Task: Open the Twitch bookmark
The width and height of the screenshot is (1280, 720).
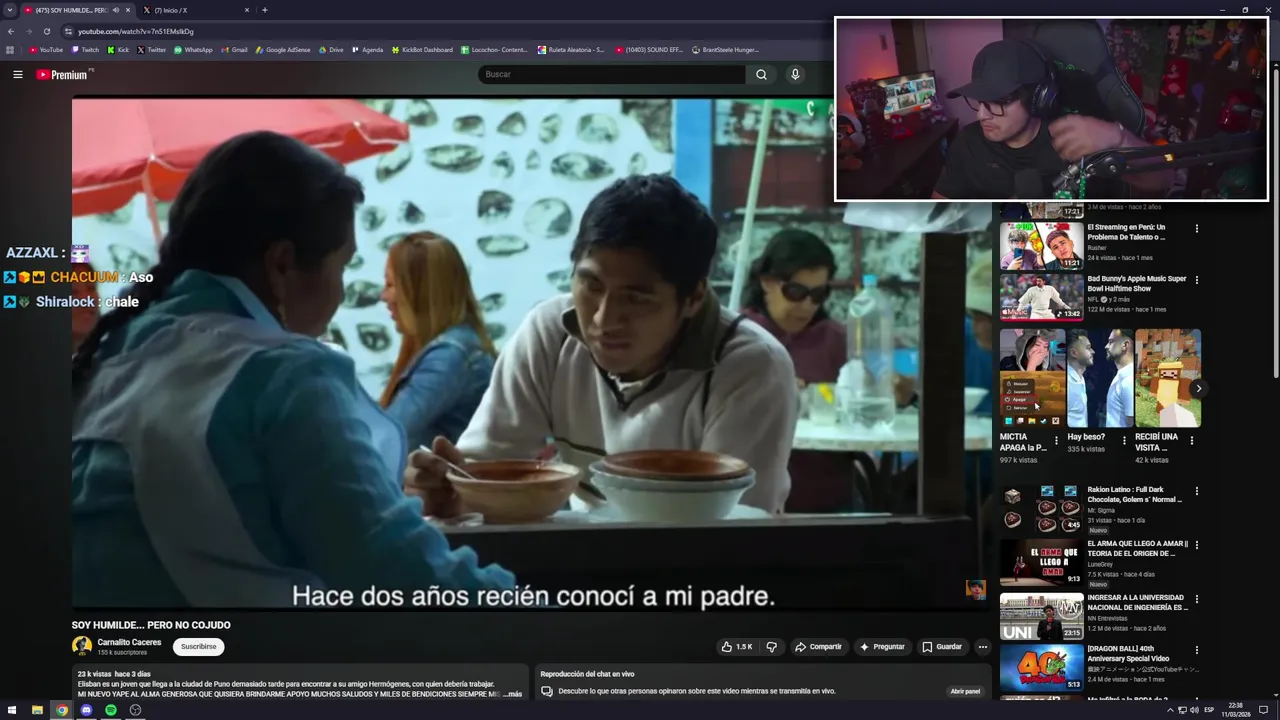Action: [x=84, y=49]
